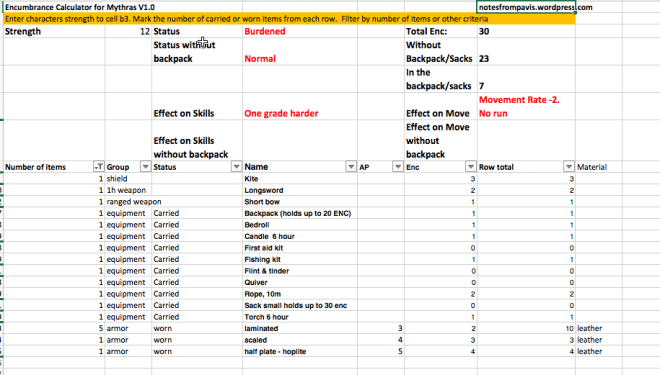
Task: Select the Strength value cell showing 12
Action: [x=128, y=32]
